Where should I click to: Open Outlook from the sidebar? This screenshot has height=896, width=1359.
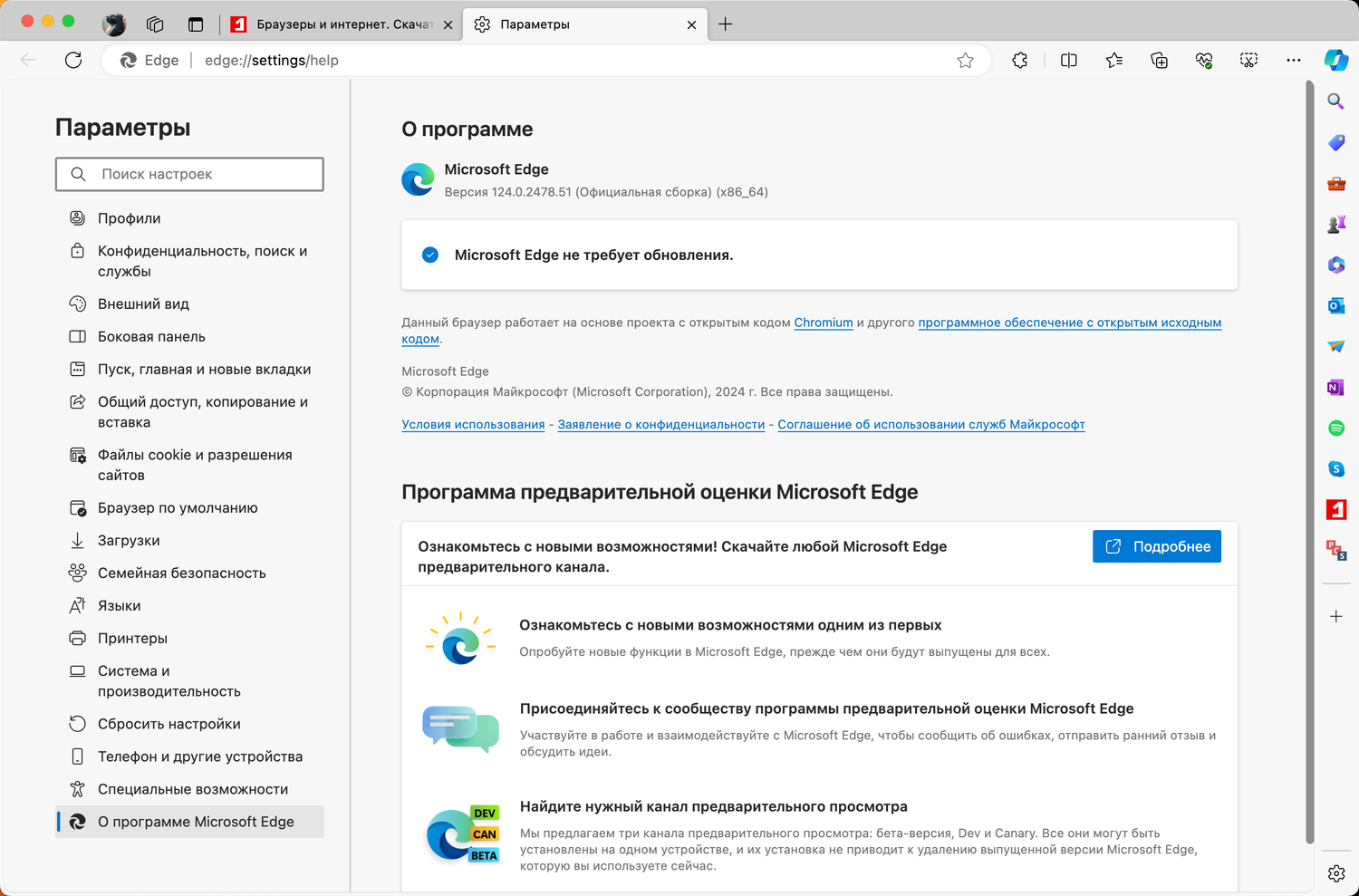1336,305
